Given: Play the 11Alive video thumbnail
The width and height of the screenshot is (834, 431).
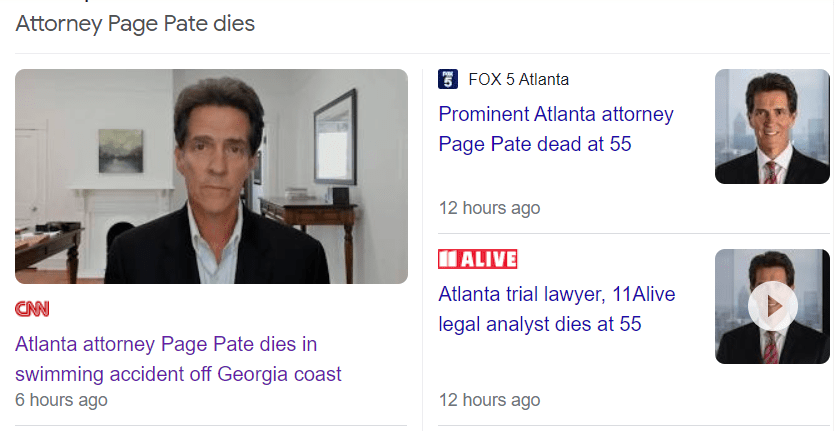Looking at the screenshot, I should (772, 307).
